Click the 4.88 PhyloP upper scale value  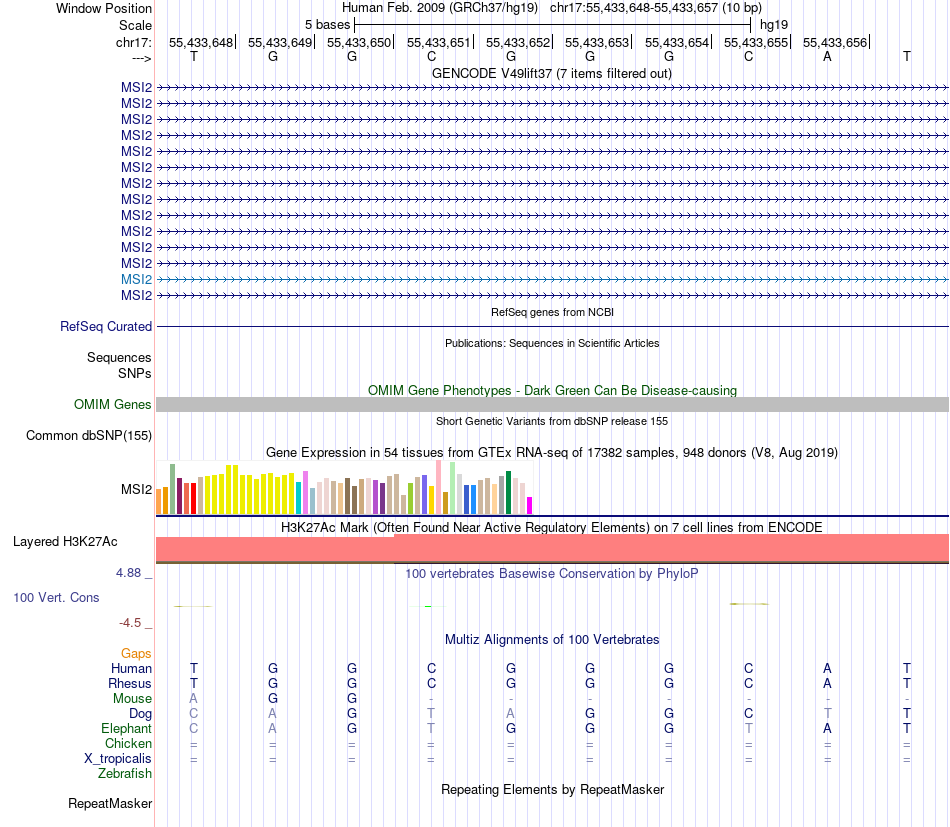tap(128, 573)
